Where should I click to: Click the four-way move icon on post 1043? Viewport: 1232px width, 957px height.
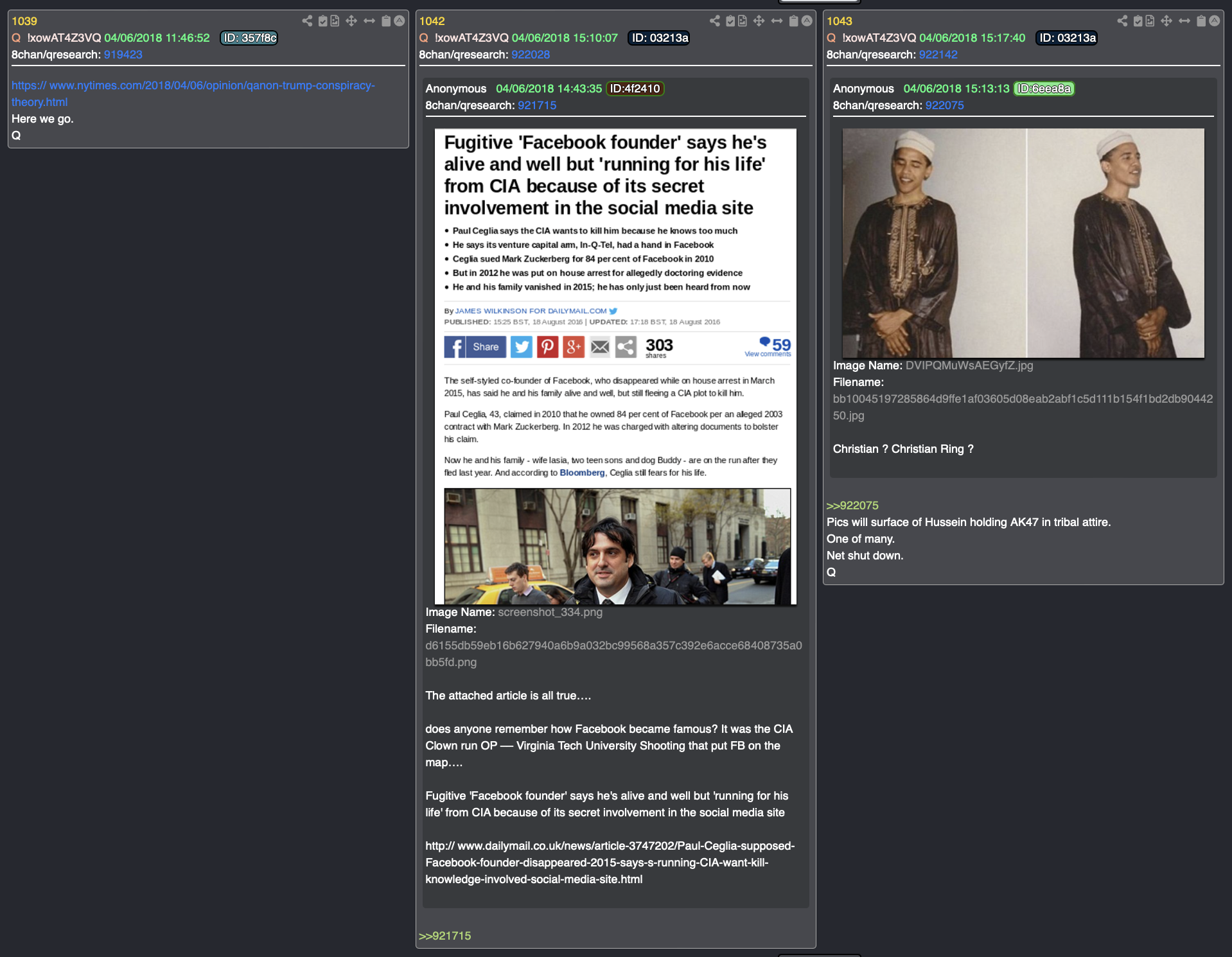(1166, 21)
